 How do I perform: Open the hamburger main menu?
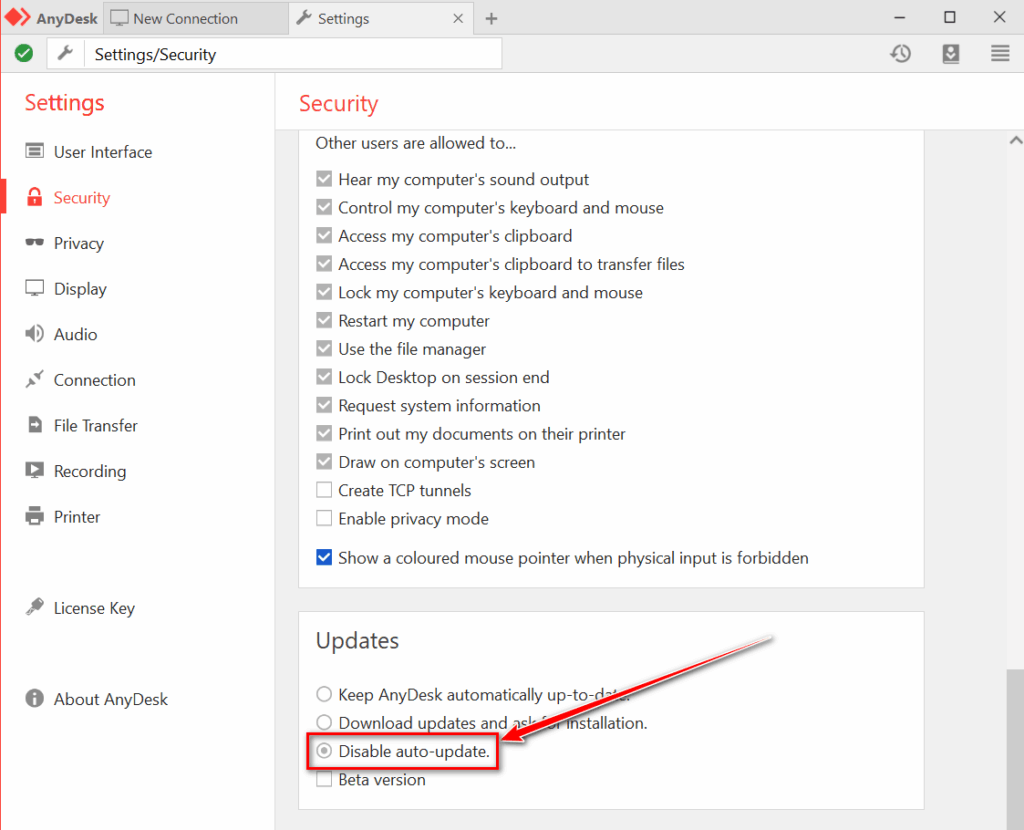[1000, 54]
